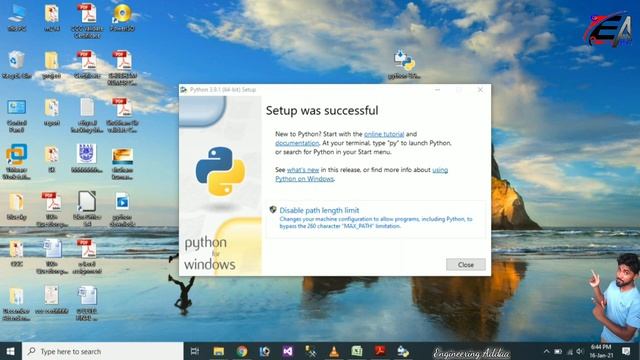
Task: Open network status from the system tray
Action: coord(570,351)
